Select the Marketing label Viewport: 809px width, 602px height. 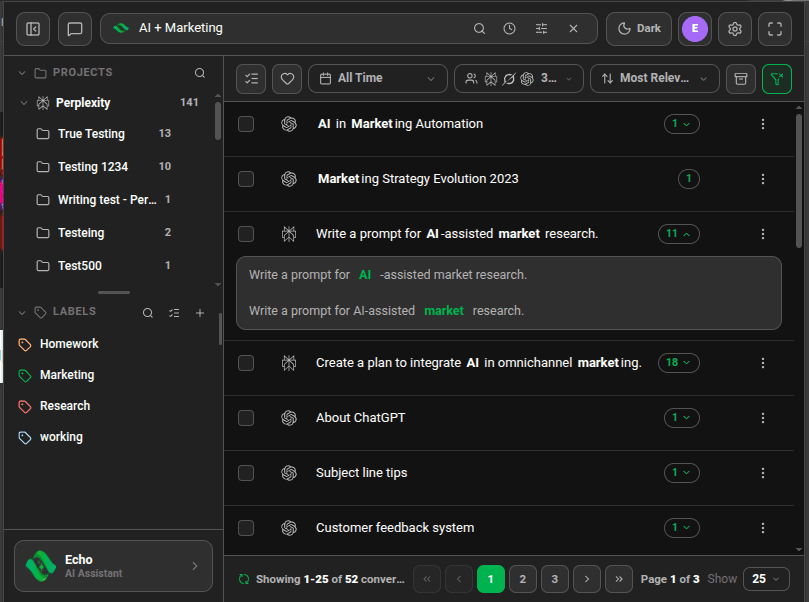pyautogui.click(x=67, y=375)
